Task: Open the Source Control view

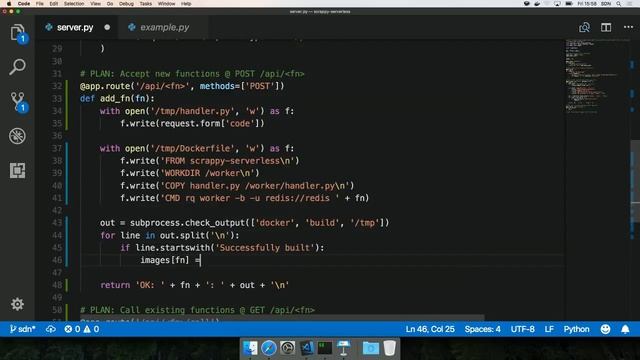Action: tap(17, 101)
